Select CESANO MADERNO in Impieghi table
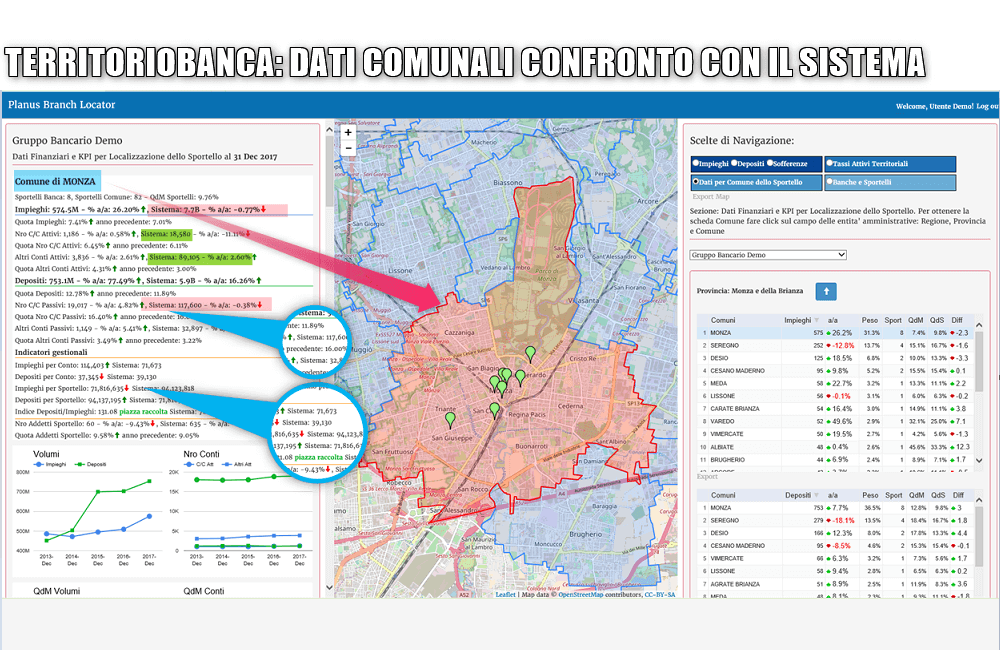1000x650 pixels. tap(834, 371)
